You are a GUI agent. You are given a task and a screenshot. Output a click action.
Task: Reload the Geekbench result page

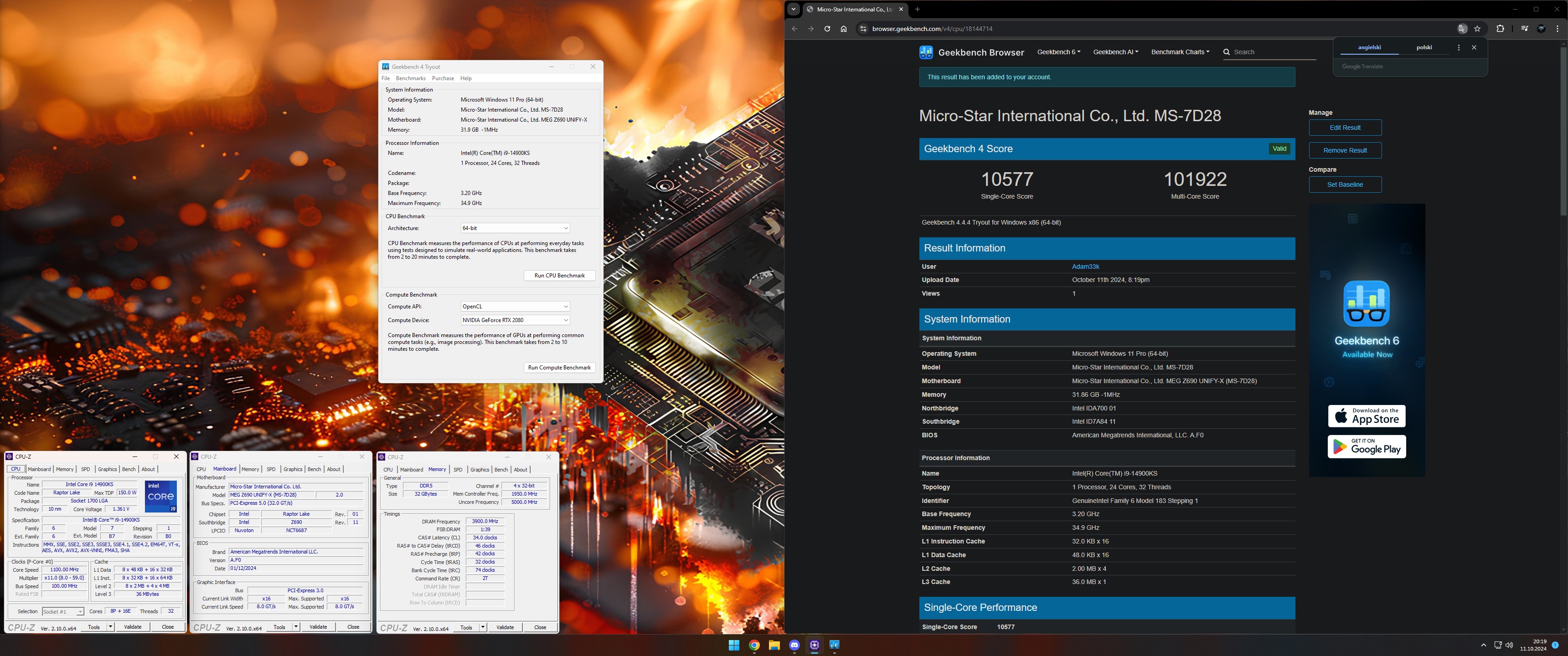click(x=827, y=29)
